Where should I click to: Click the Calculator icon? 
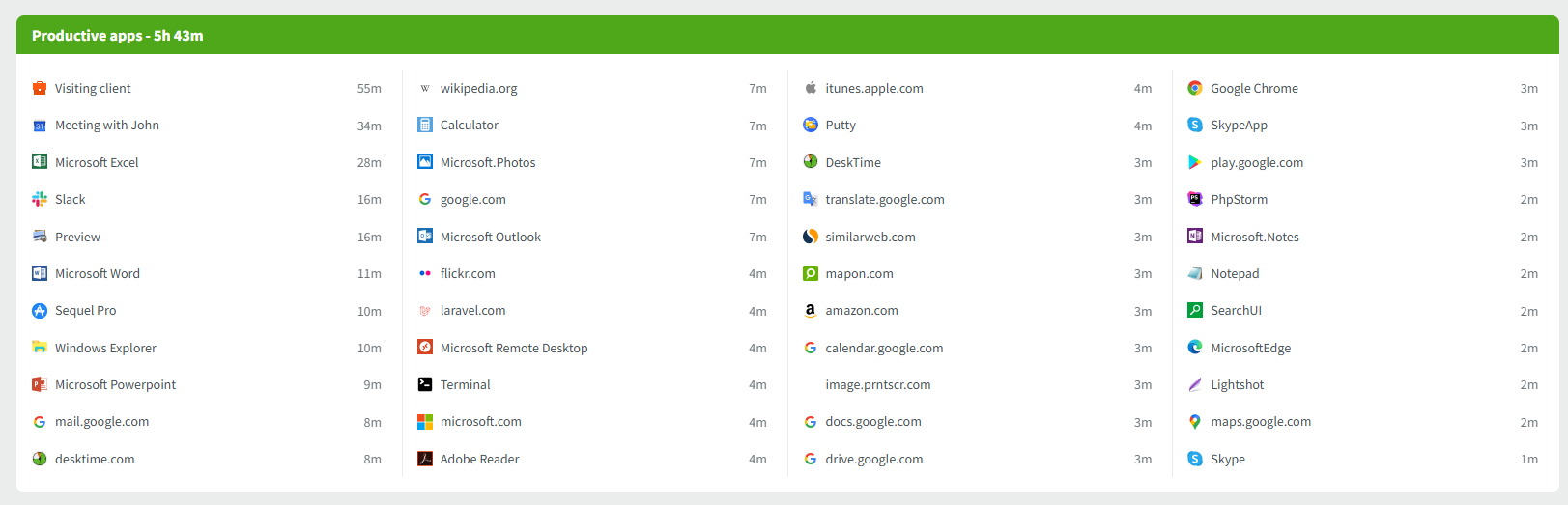click(425, 125)
